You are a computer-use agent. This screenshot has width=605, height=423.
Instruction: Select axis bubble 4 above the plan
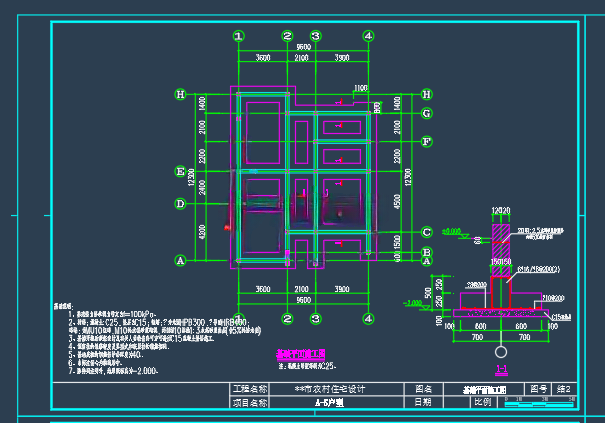[x=368, y=36]
